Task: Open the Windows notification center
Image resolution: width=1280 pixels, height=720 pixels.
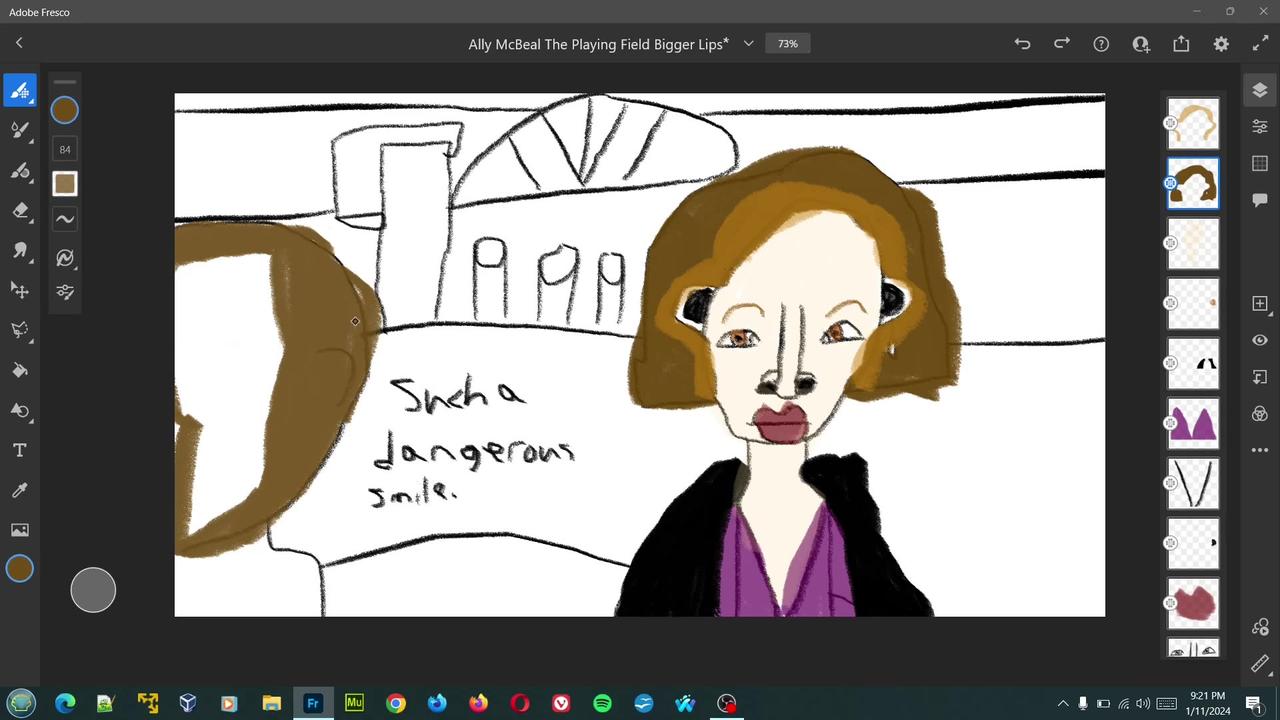Action: 1253,703
